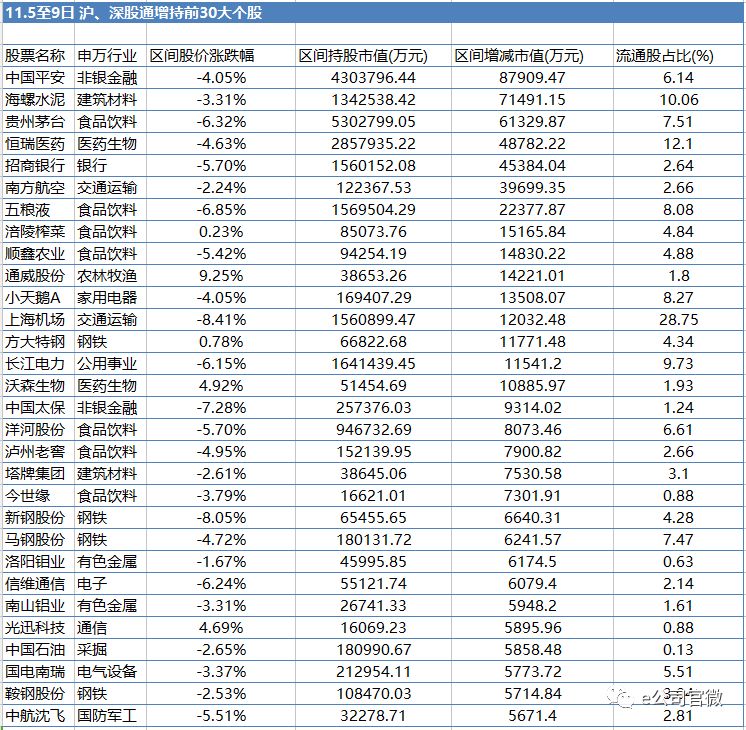Click the industry cell 农林牧渔
Viewport: 746px width, 730px height.
pos(107,276)
